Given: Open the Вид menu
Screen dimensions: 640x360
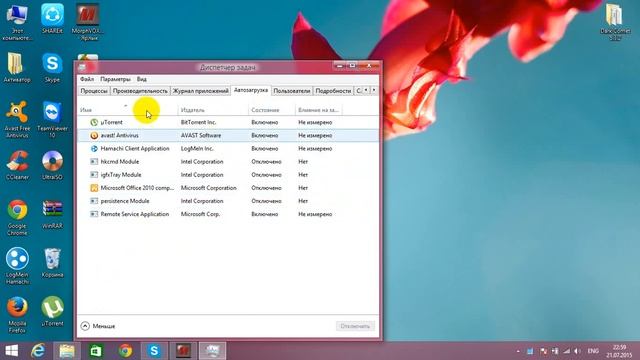Looking at the screenshot, I should click(142, 79).
